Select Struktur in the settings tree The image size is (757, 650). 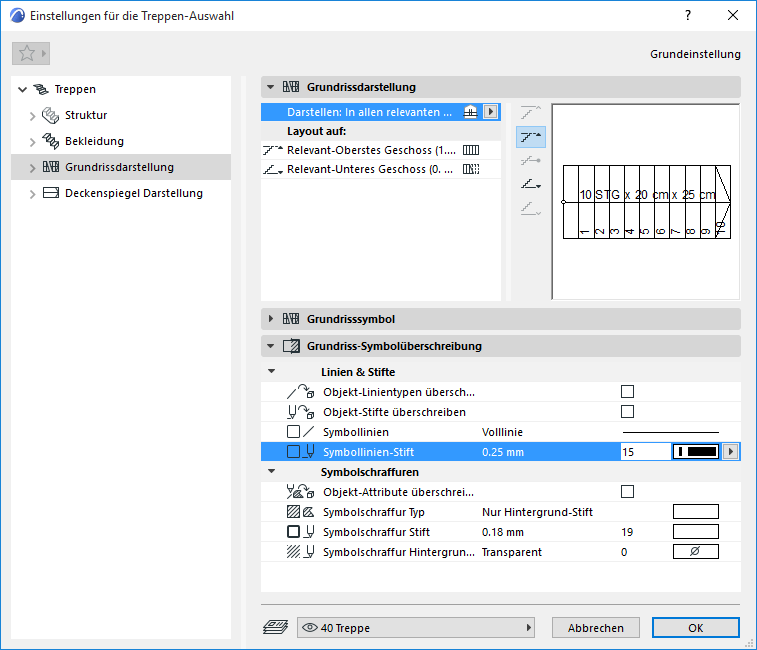[x=86, y=115]
